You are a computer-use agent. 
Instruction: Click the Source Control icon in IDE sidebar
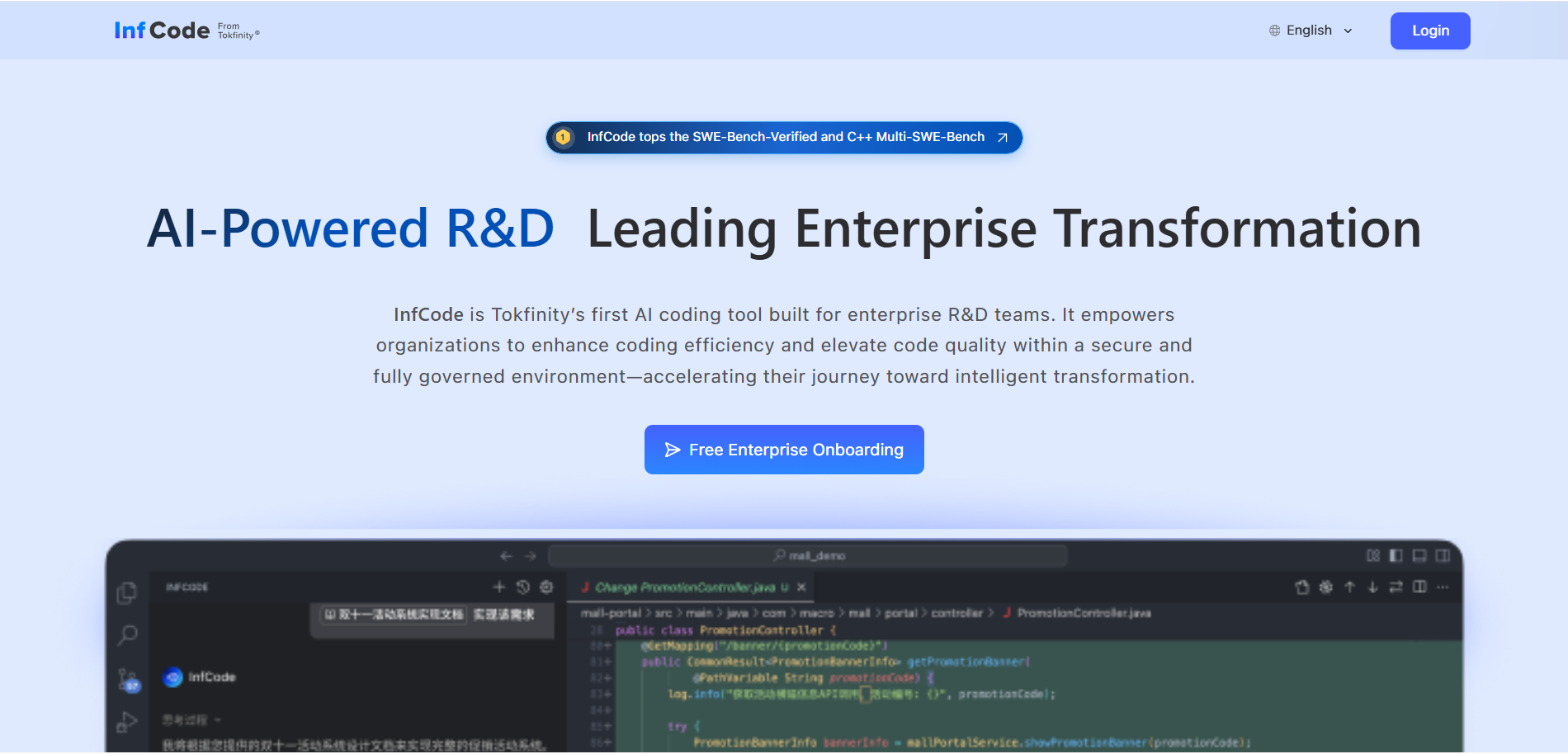point(128,680)
